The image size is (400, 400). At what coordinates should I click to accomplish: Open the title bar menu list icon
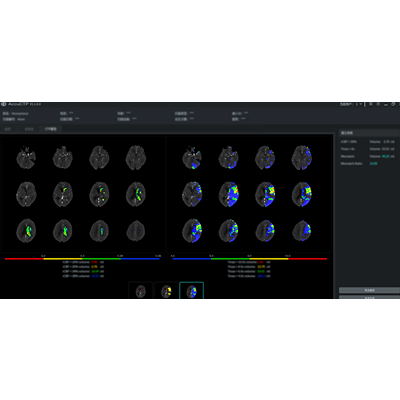[x=371, y=104]
